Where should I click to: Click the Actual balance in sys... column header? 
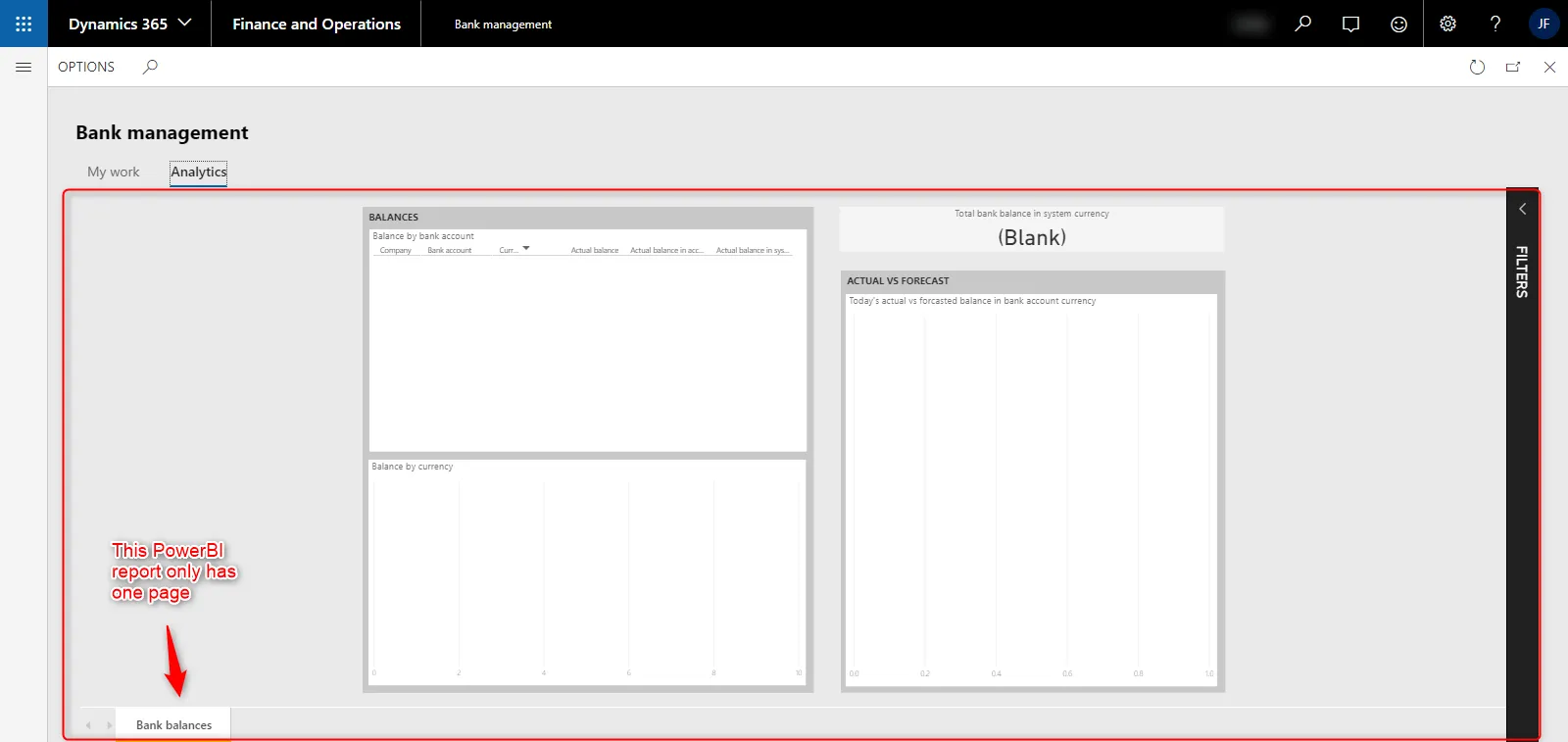(753, 251)
